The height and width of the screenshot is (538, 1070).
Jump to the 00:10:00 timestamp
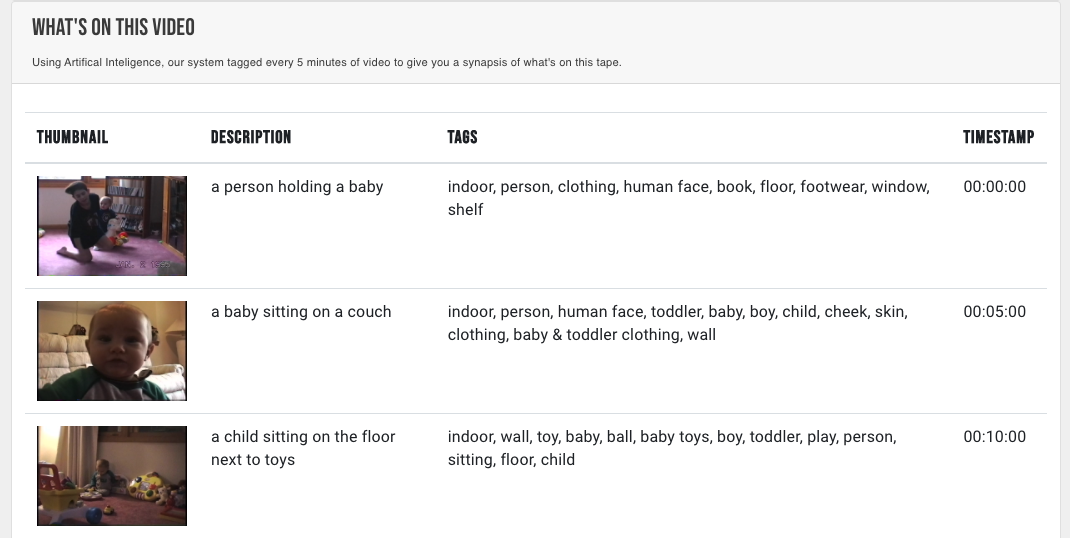994,437
